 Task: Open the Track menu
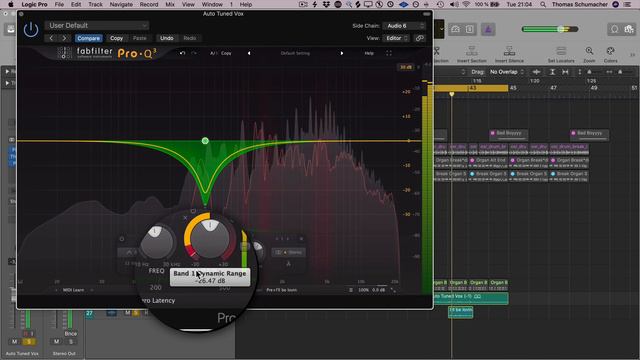point(95,4)
